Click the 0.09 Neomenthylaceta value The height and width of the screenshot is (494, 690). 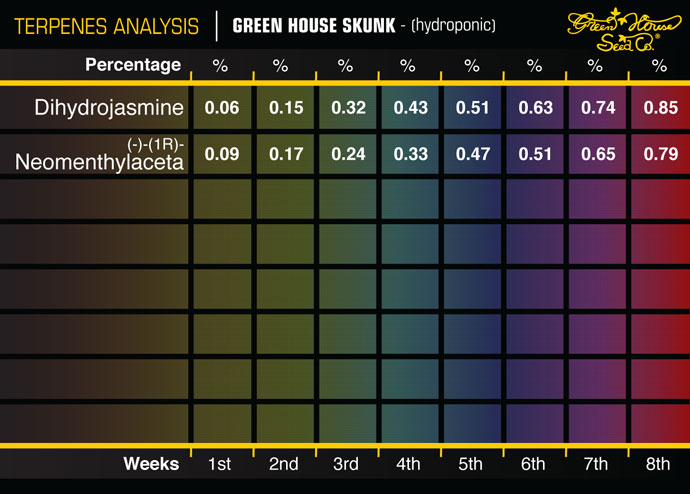coord(222,155)
